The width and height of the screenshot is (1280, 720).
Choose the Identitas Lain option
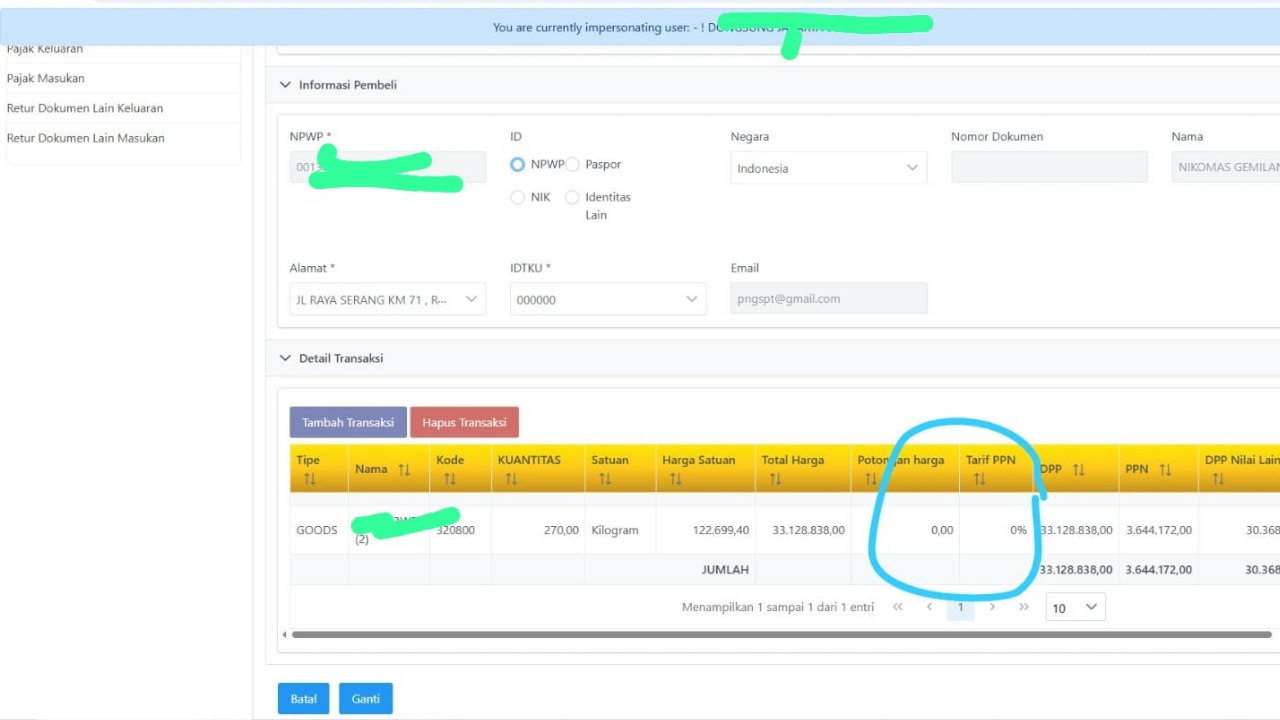pyautogui.click(x=571, y=197)
